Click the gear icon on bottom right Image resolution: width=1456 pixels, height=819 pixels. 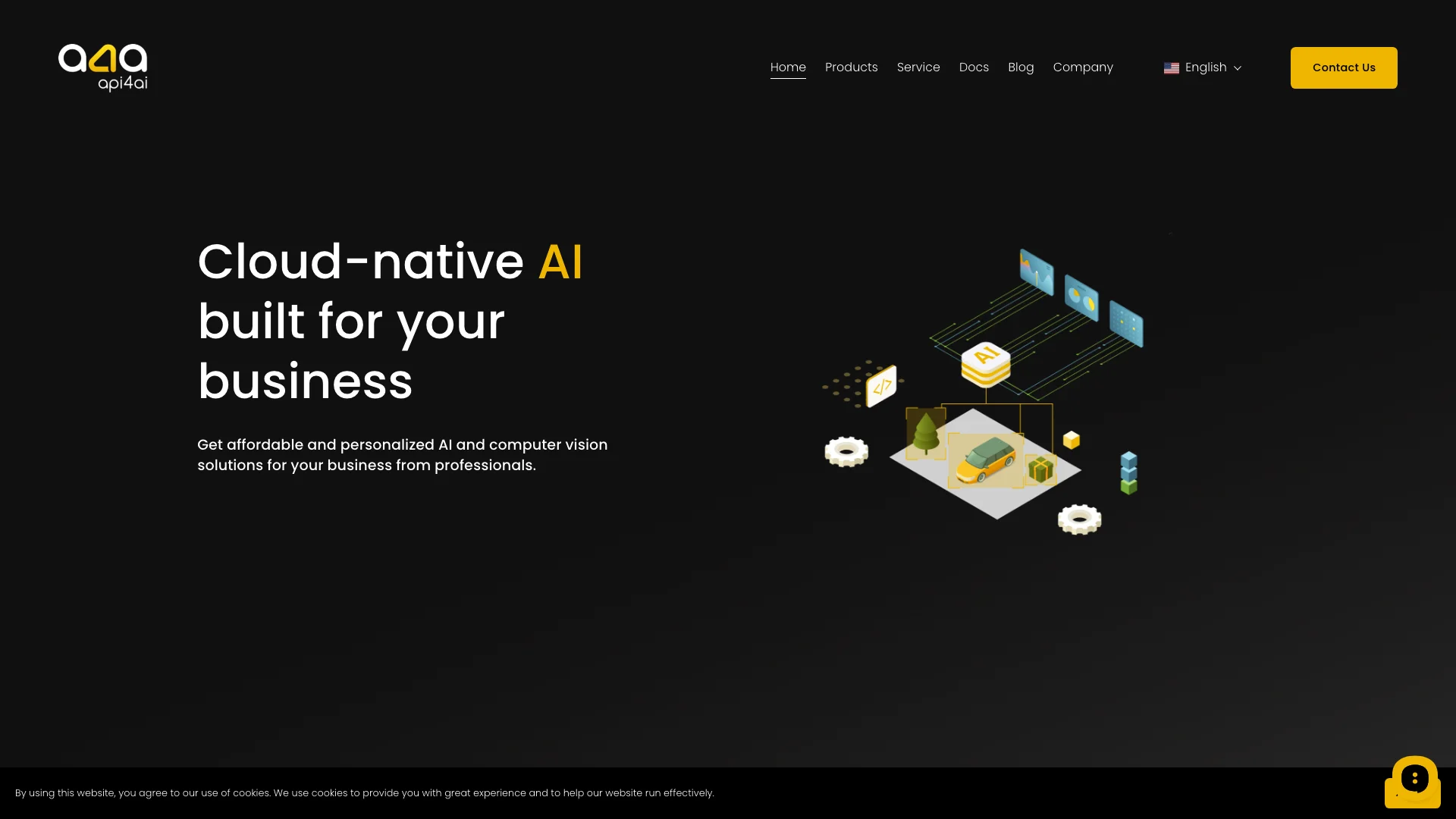pyautogui.click(x=1079, y=520)
